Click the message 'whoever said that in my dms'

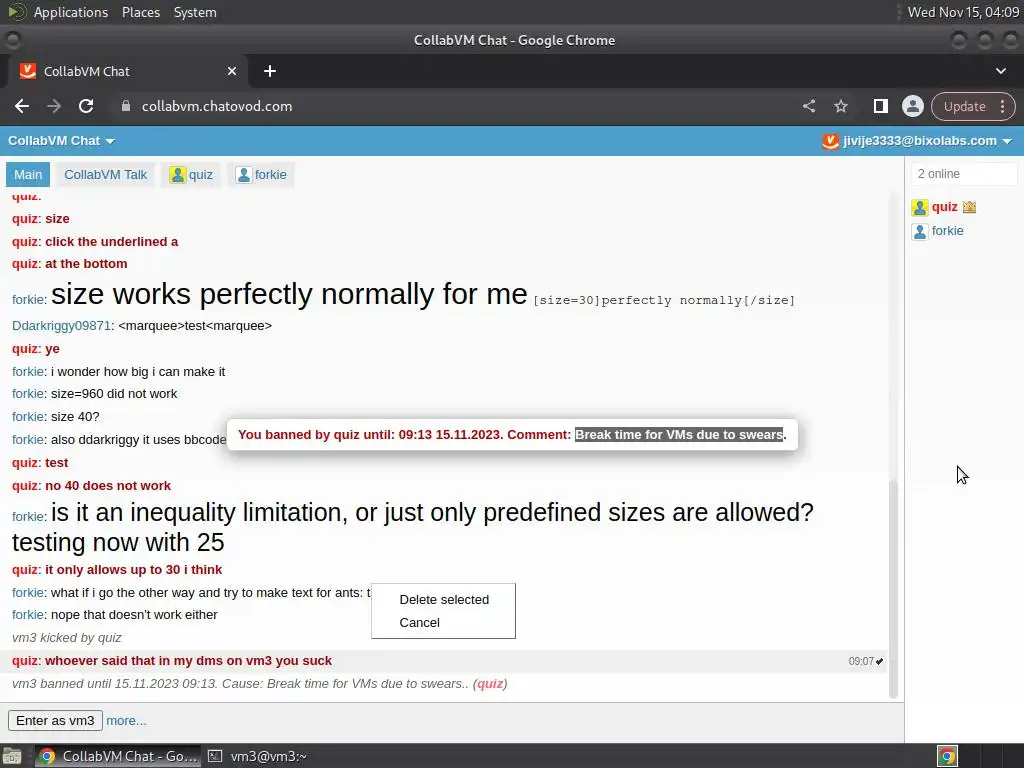click(188, 660)
